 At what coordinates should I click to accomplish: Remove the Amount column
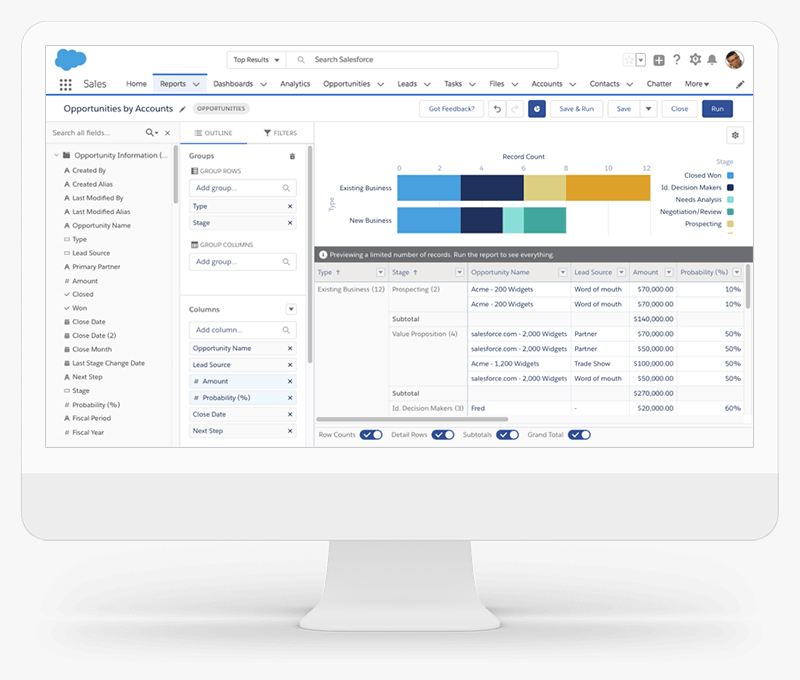(290, 381)
